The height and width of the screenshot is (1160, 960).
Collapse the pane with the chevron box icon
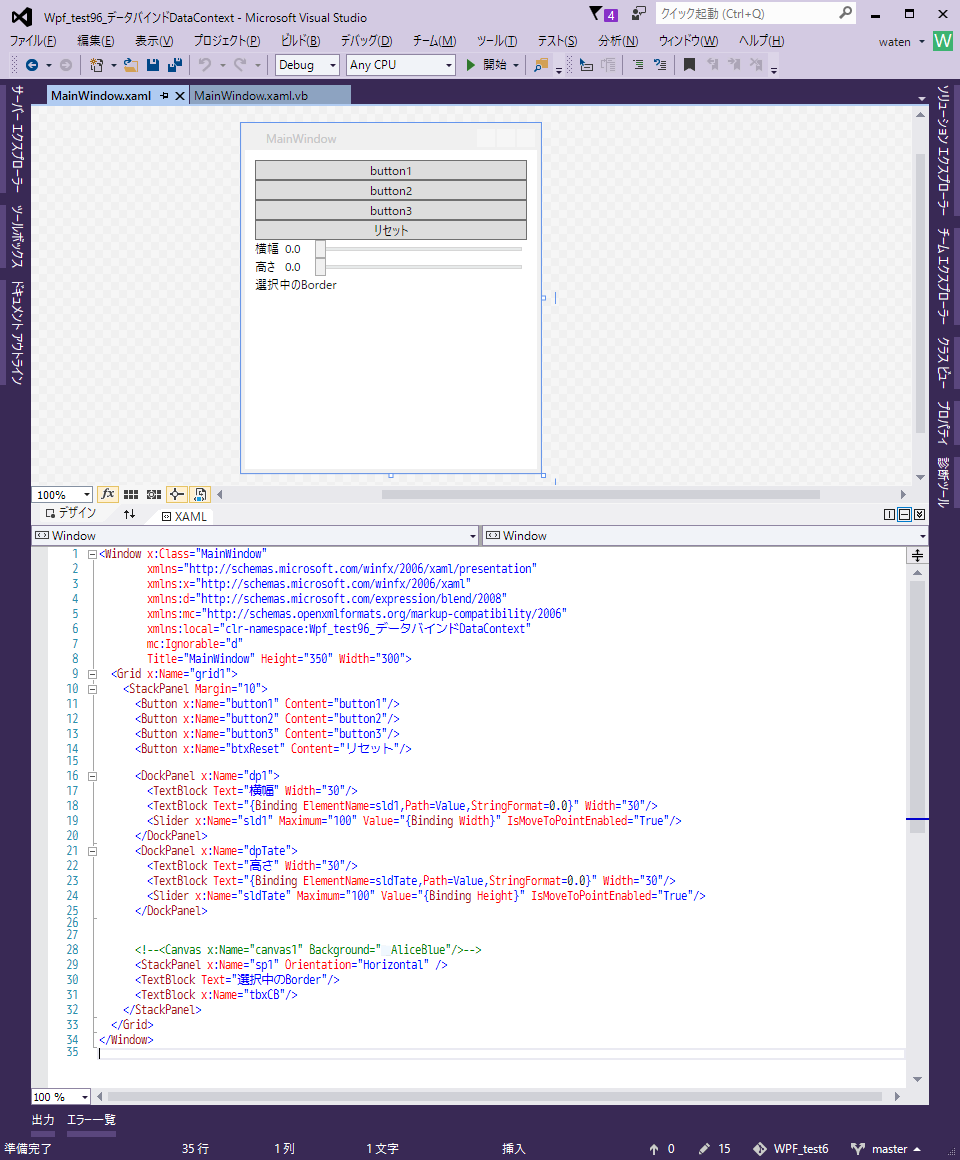point(919,514)
